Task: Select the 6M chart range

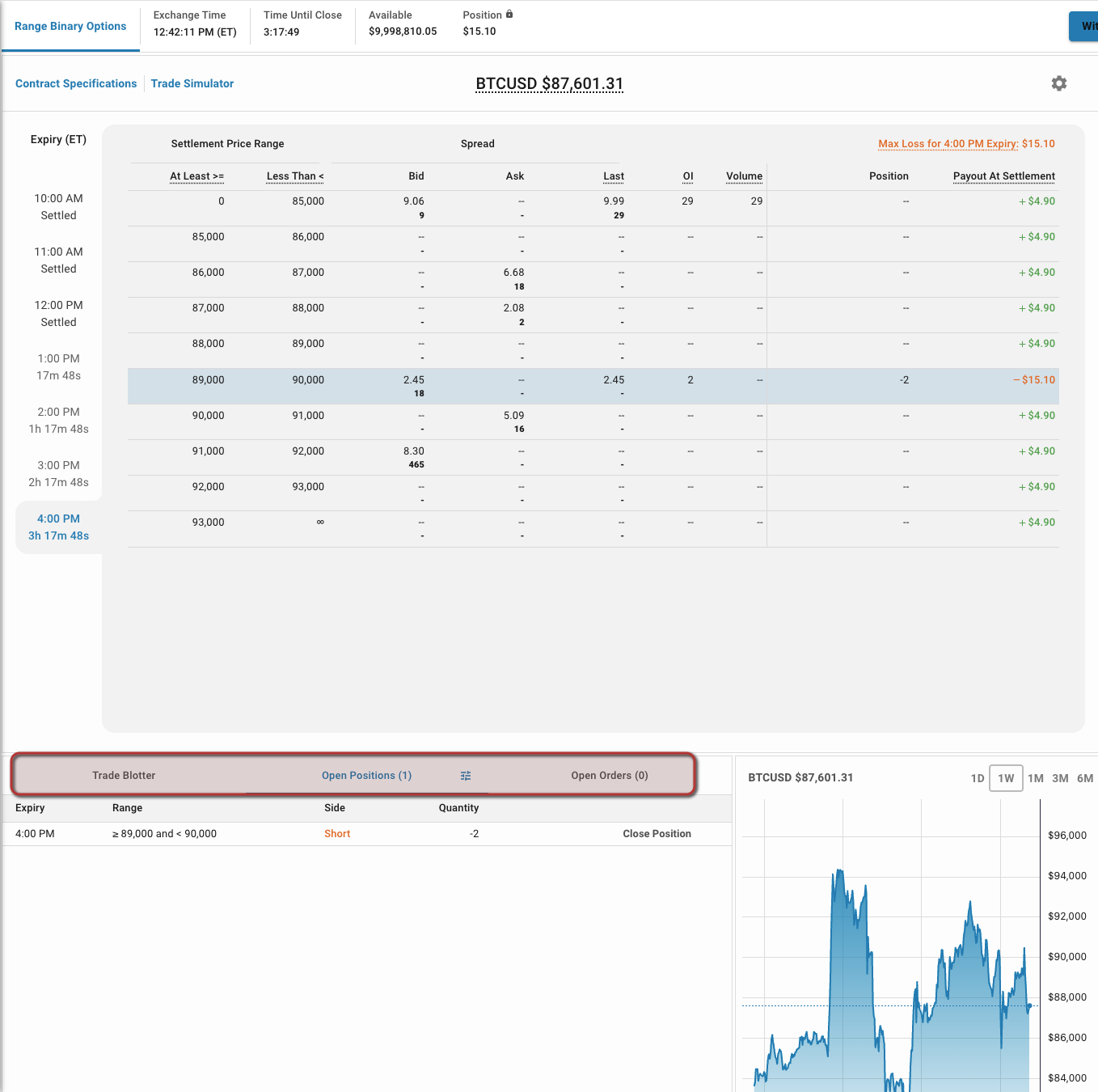Action: coord(1085,778)
